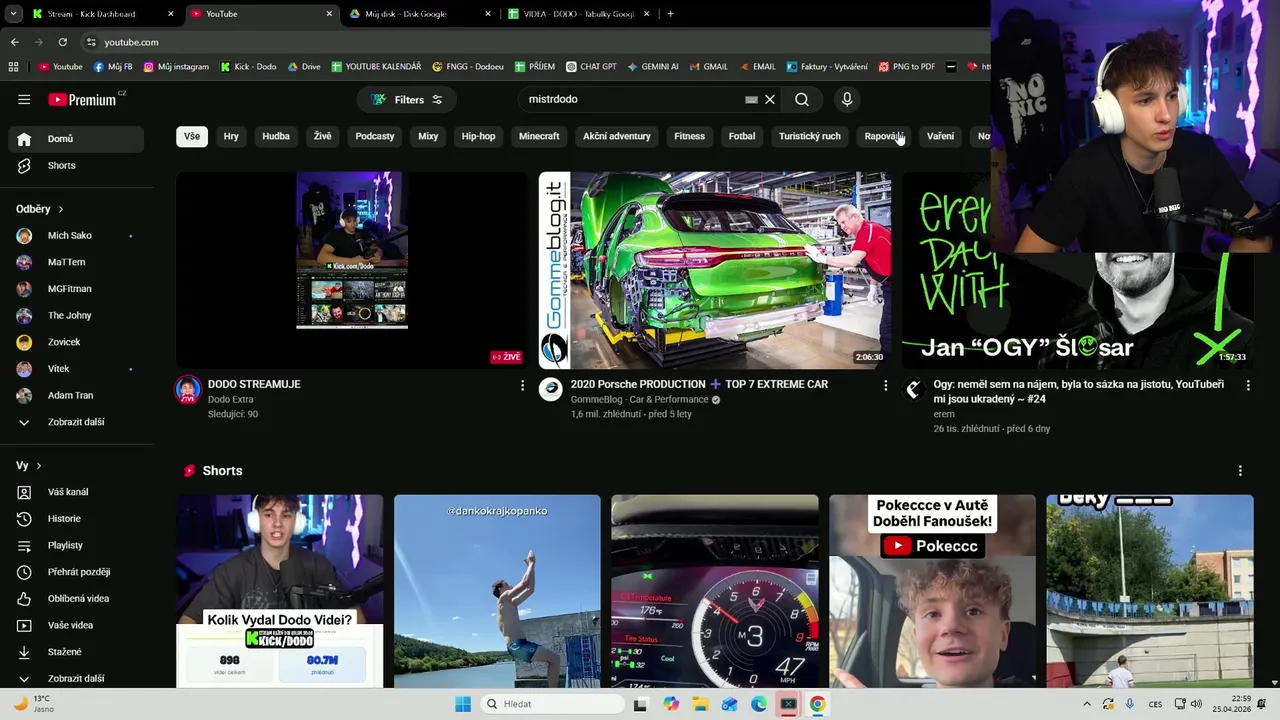Open Vaše videa in sidebar

click(76, 625)
